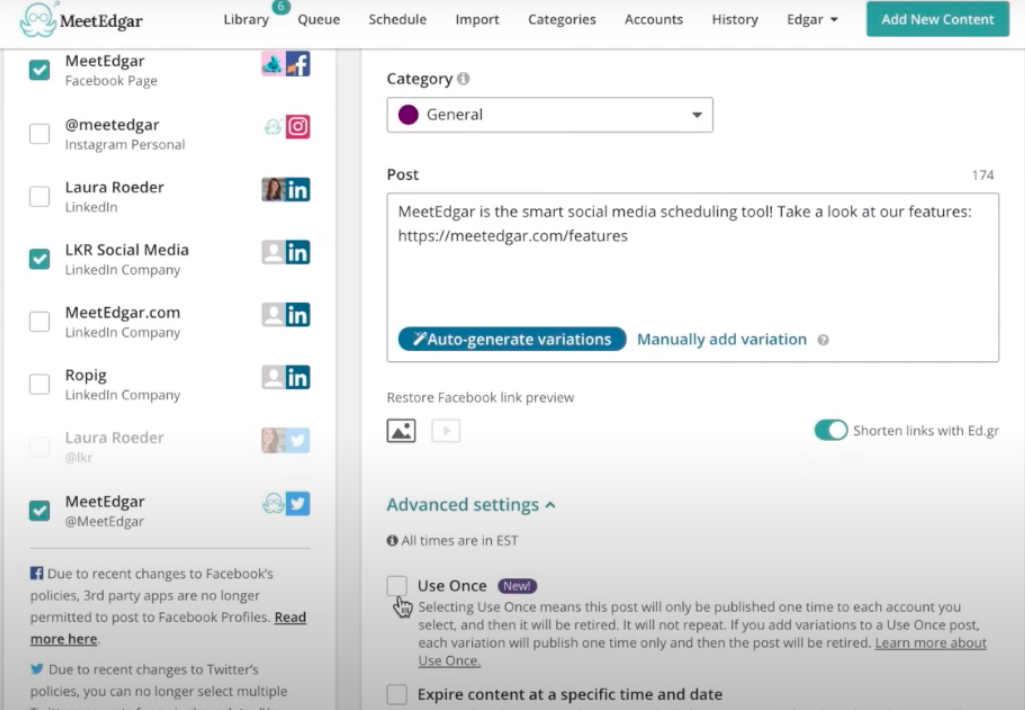The image size is (1025, 710).
Task: Click the Instagram icon beside @meetedgar
Action: point(298,126)
